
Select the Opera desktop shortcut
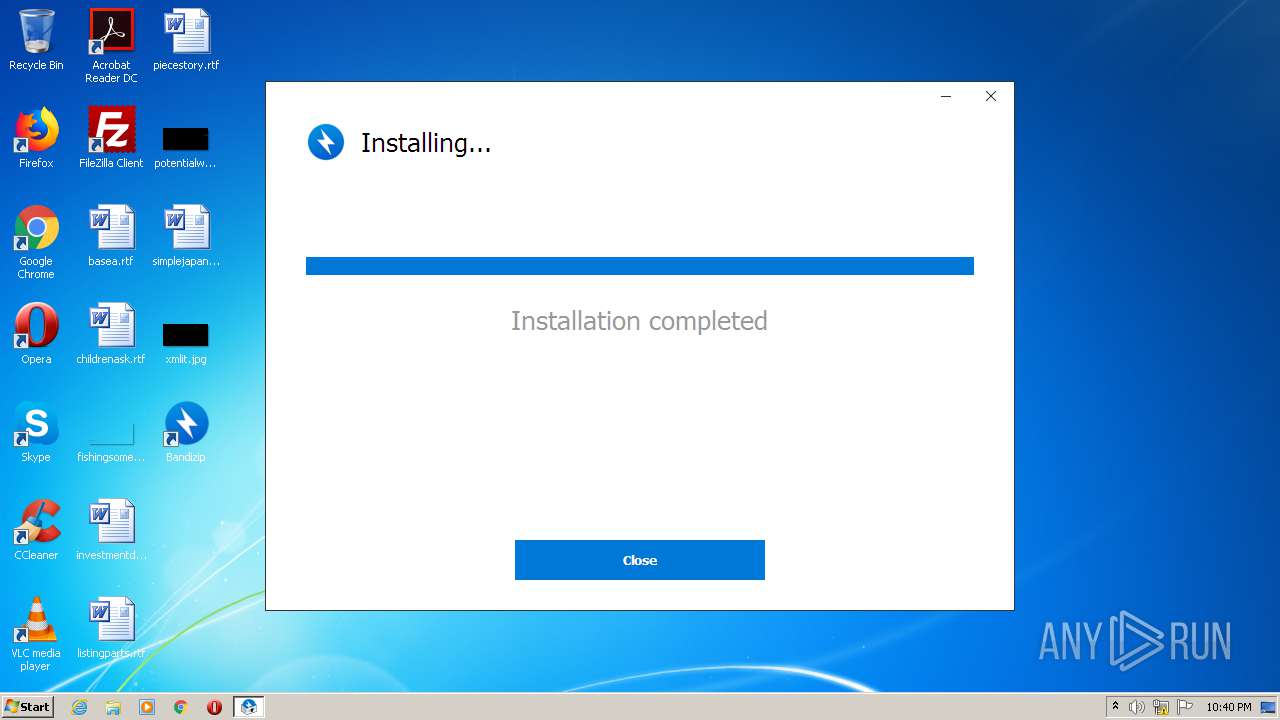[36, 334]
